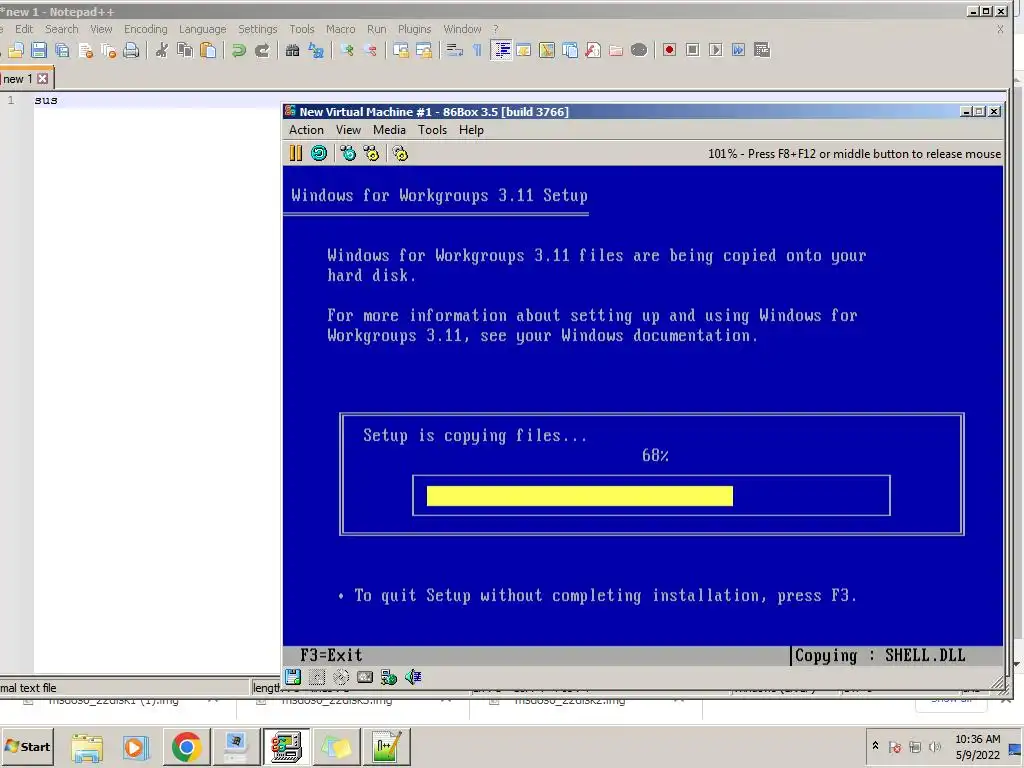The image size is (1024, 768).
Task: Click hard disk icon in 86Box status bar
Action: click(365, 677)
